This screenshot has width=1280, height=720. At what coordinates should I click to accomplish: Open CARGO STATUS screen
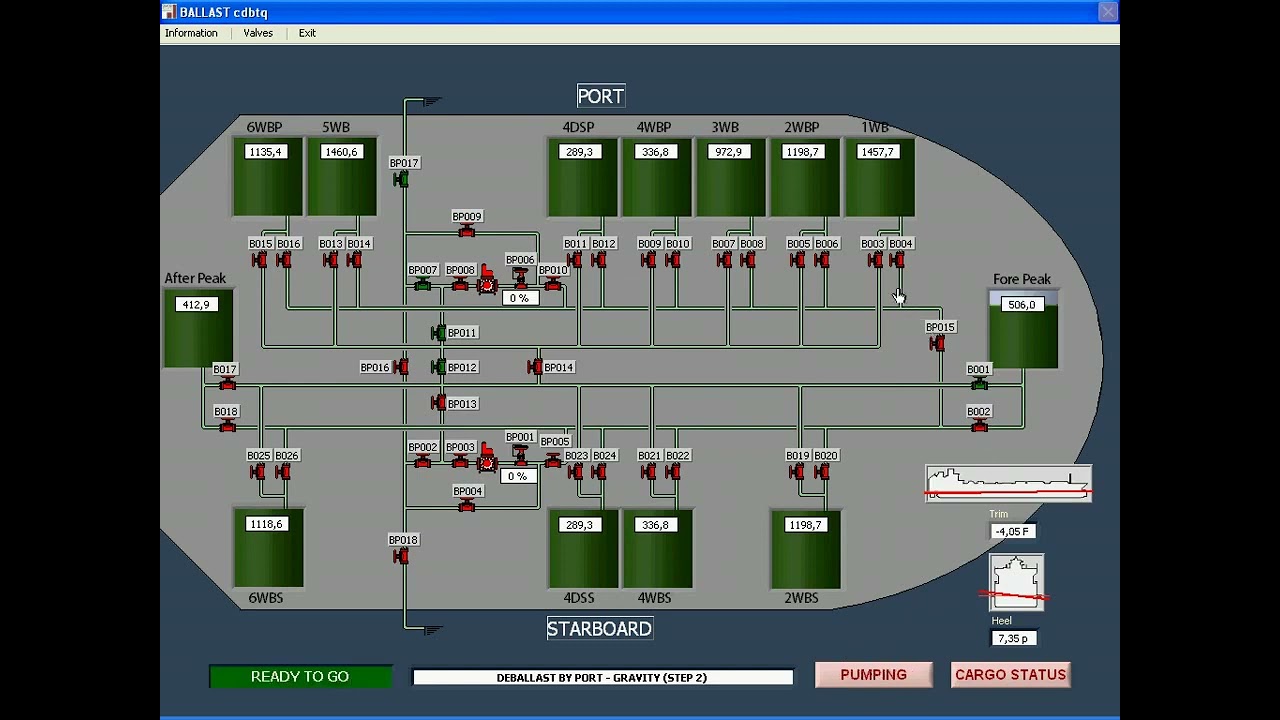1010,675
